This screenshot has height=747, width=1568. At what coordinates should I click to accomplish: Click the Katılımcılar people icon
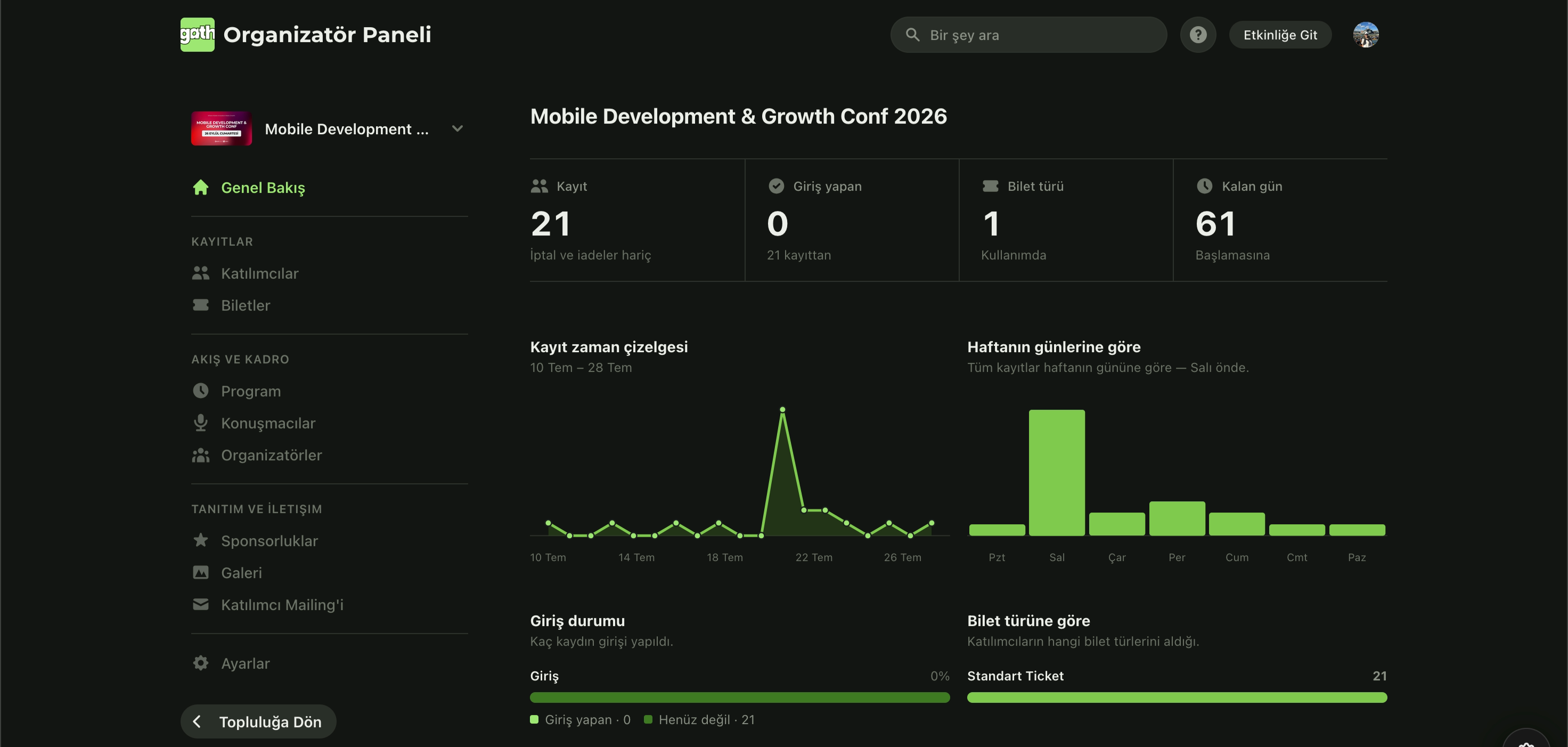[x=200, y=273]
